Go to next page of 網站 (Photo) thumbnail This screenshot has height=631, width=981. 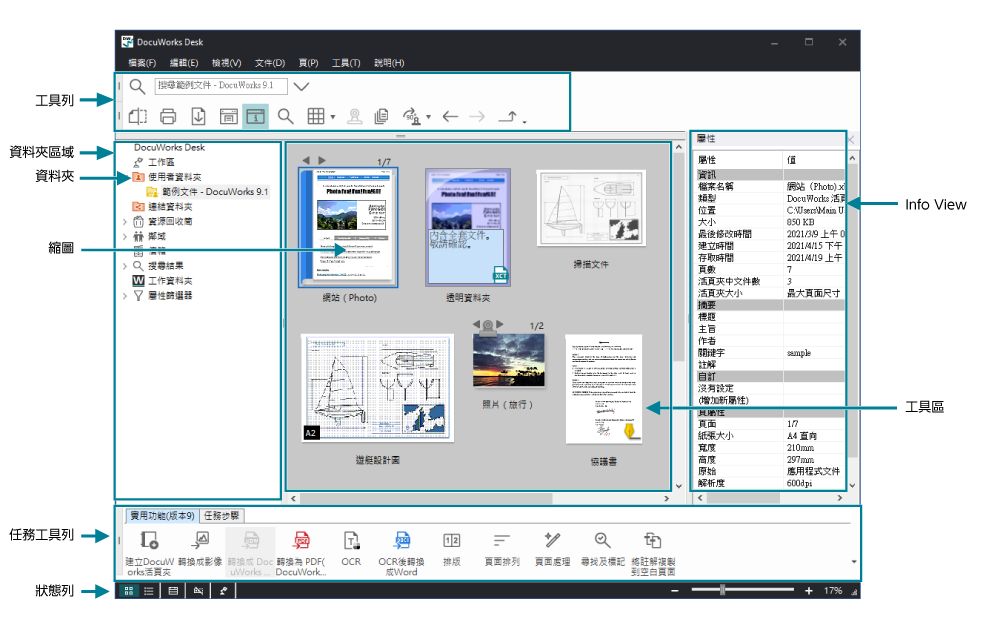click(322, 161)
